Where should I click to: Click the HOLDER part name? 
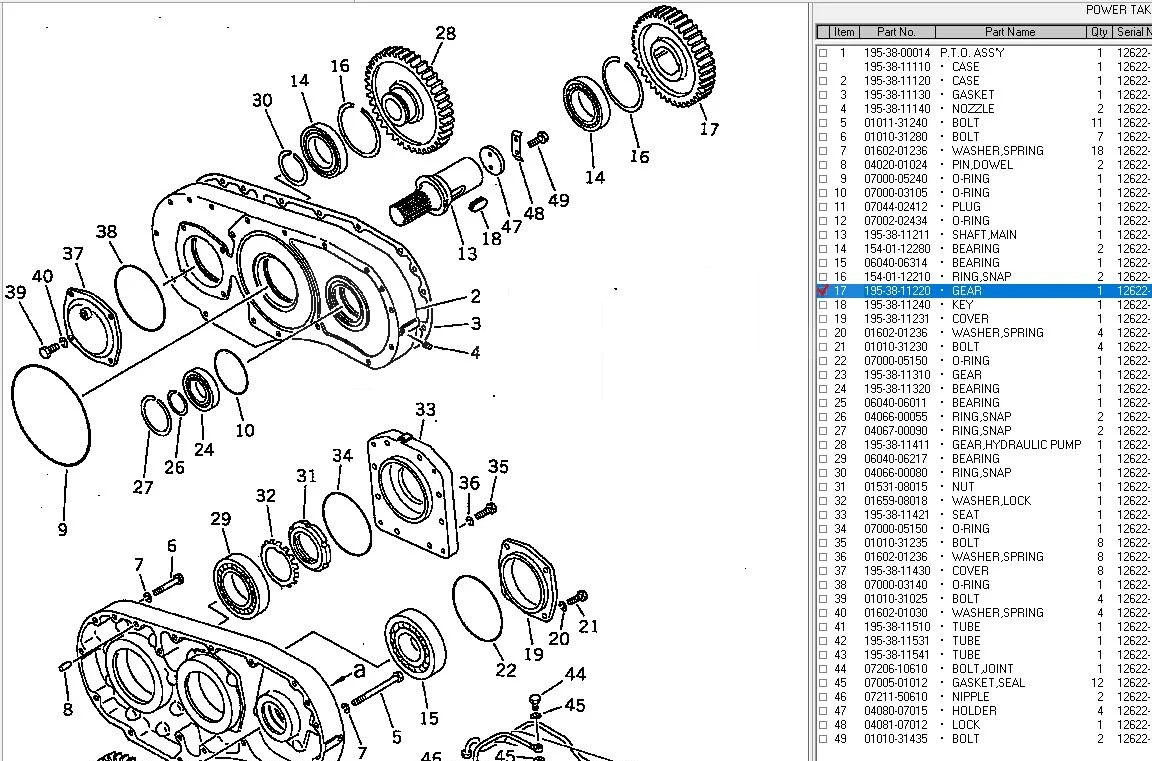[974, 711]
